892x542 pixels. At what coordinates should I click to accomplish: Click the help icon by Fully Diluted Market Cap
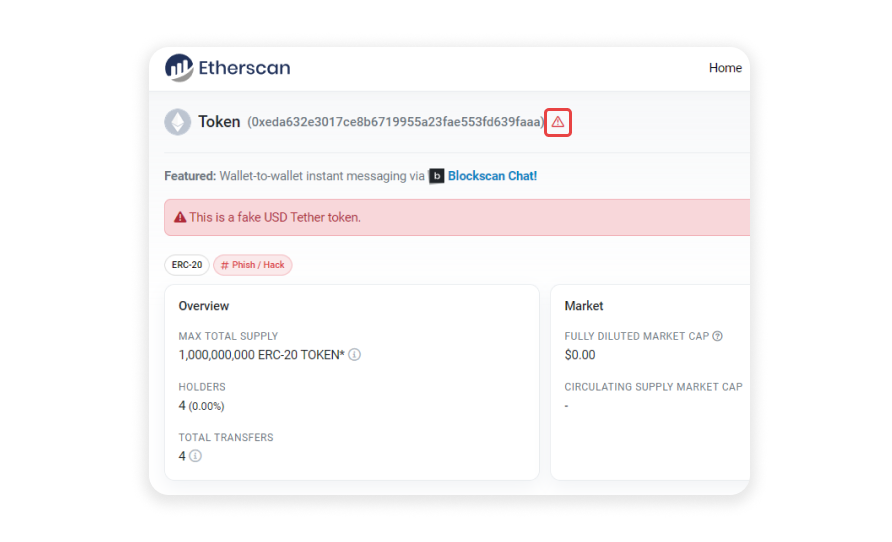pyautogui.click(x=717, y=336)
